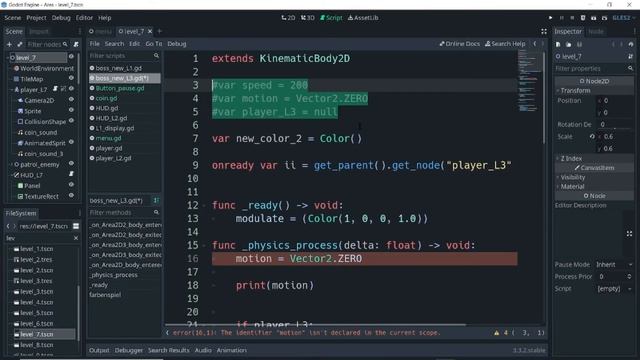Expand the Z Index section

(594, 158)
